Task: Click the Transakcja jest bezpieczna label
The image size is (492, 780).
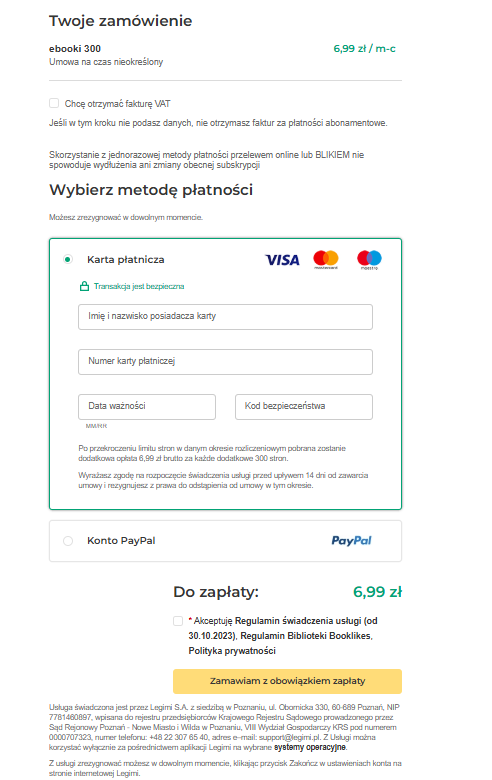Action: (139, 286)
